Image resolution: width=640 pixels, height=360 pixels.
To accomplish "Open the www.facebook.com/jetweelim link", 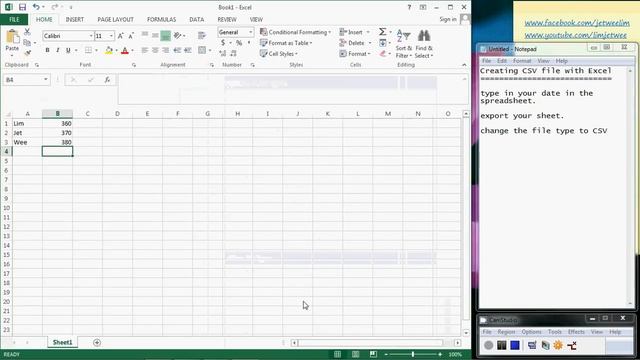I will 577,23.
